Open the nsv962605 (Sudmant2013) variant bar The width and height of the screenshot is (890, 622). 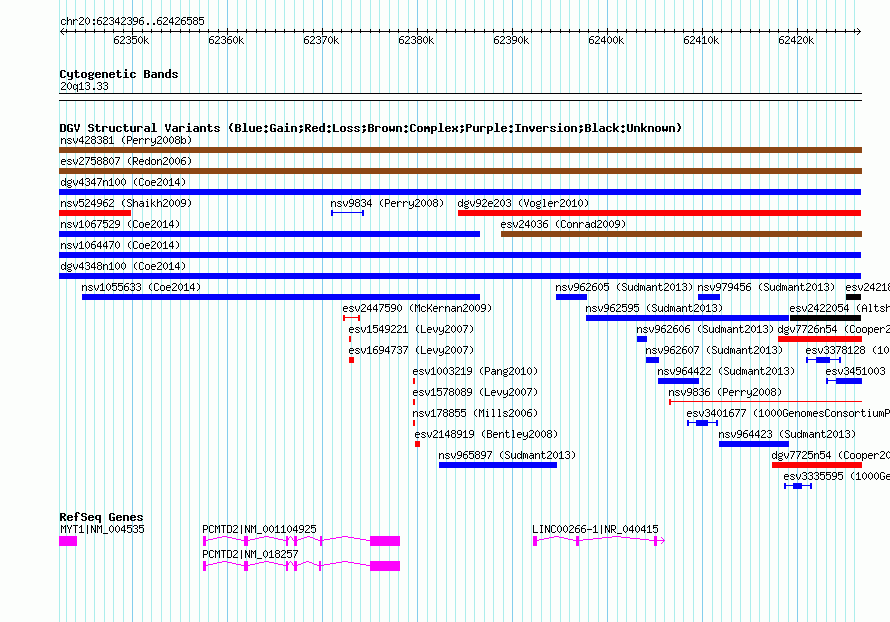tap(572, 297)
